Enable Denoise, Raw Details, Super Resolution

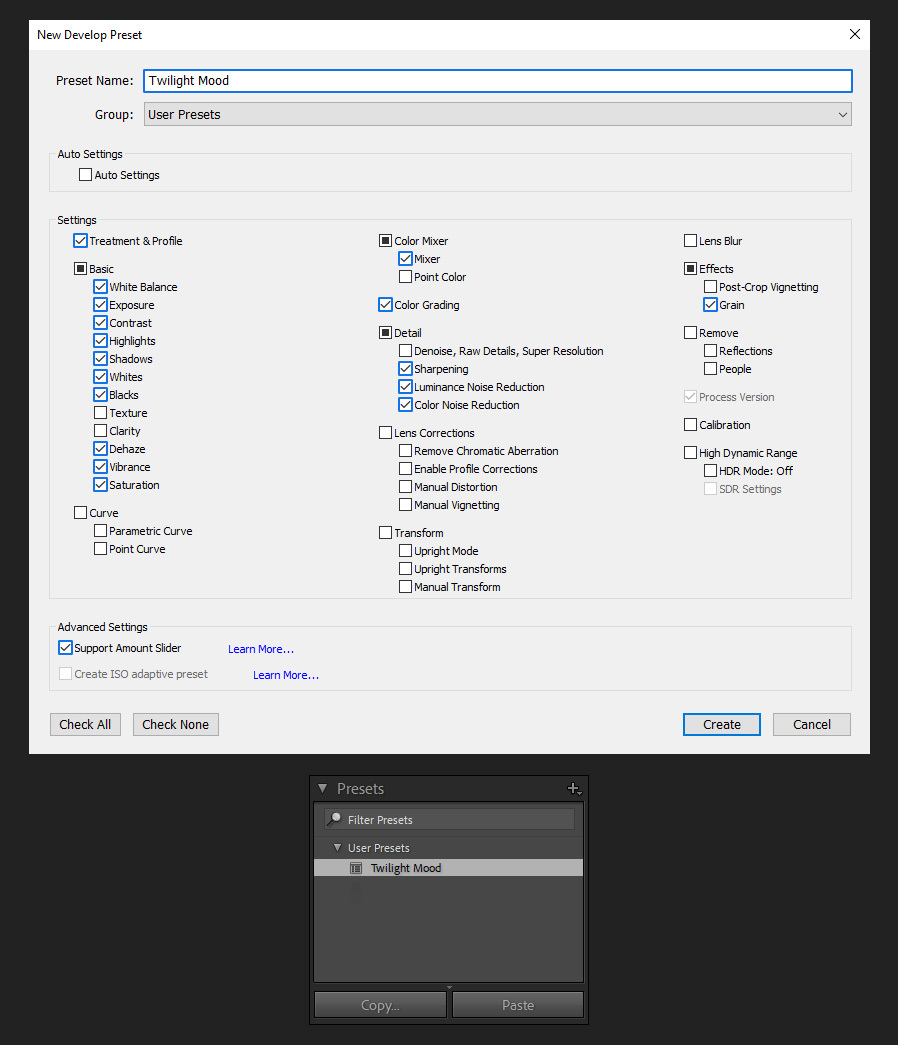pos(405,351)
